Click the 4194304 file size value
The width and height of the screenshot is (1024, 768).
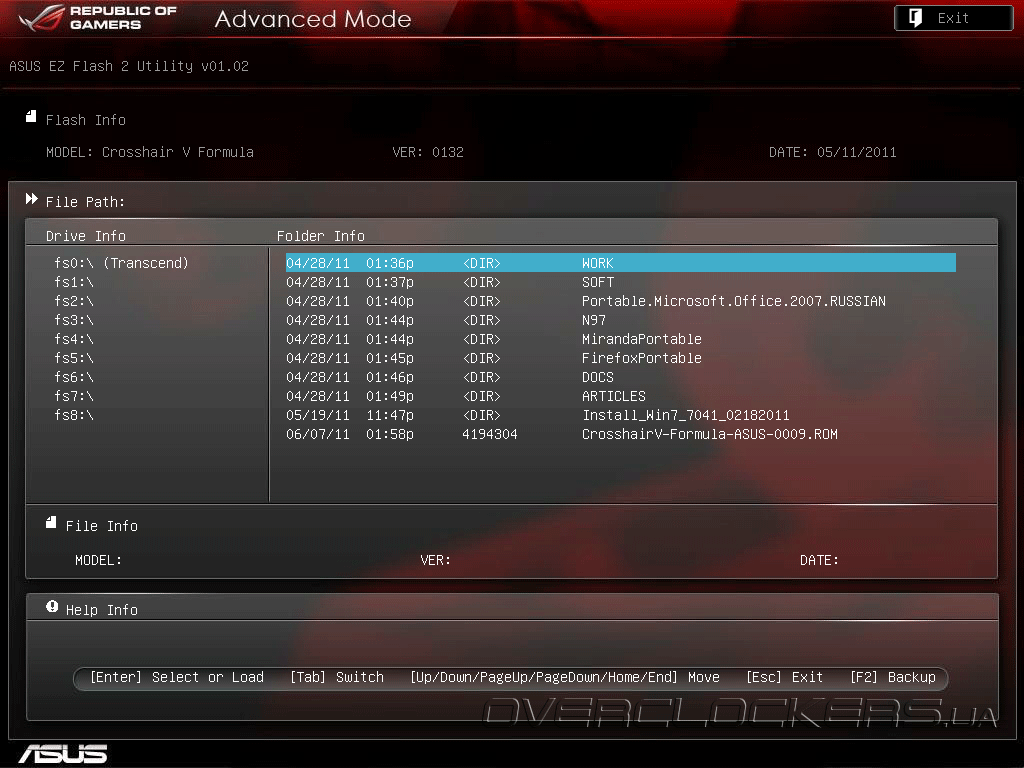point(490,434)
